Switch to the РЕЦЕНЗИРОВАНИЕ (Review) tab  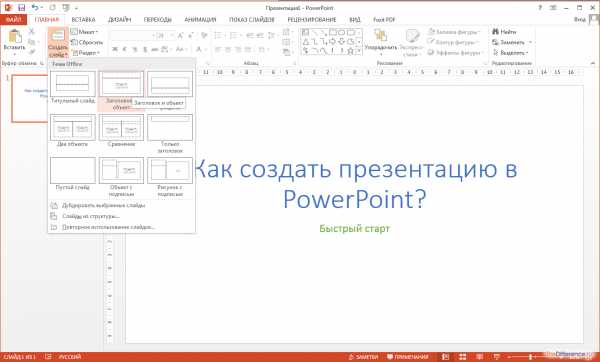[x=312, y=20]
